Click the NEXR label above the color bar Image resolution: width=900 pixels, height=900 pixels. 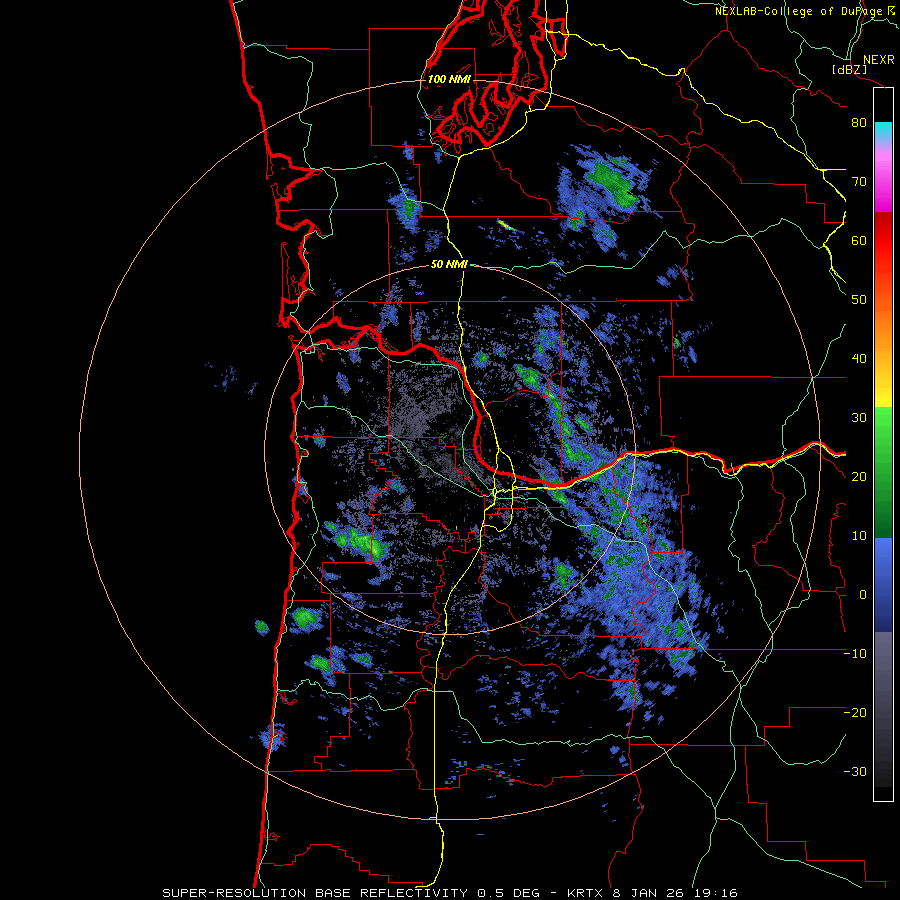(878, 60)
